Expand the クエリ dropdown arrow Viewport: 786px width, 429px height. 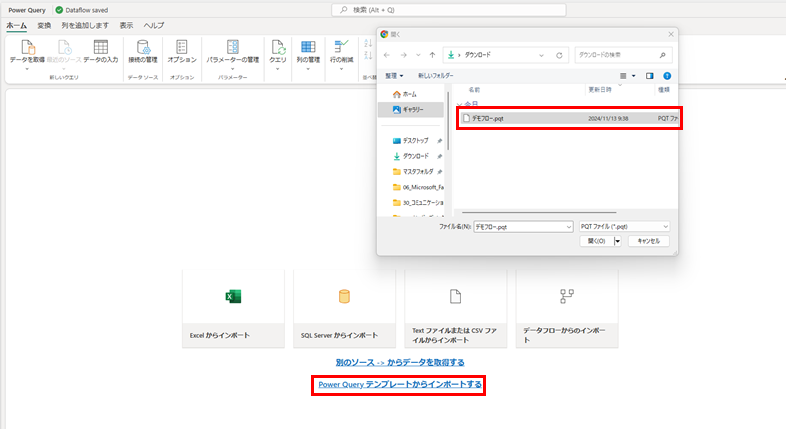pyautogui.click(x=278, y=69)
